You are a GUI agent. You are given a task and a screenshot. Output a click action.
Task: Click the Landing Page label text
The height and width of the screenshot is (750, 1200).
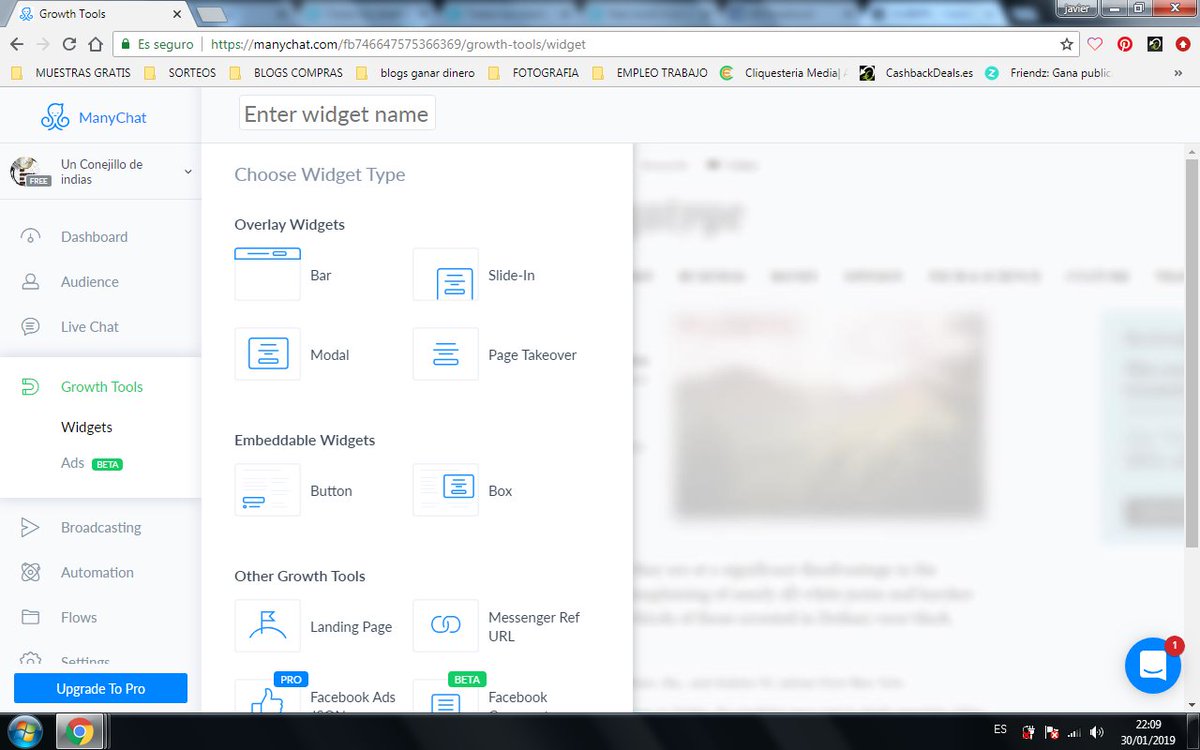pyautogui.click(x=351, y=627)
